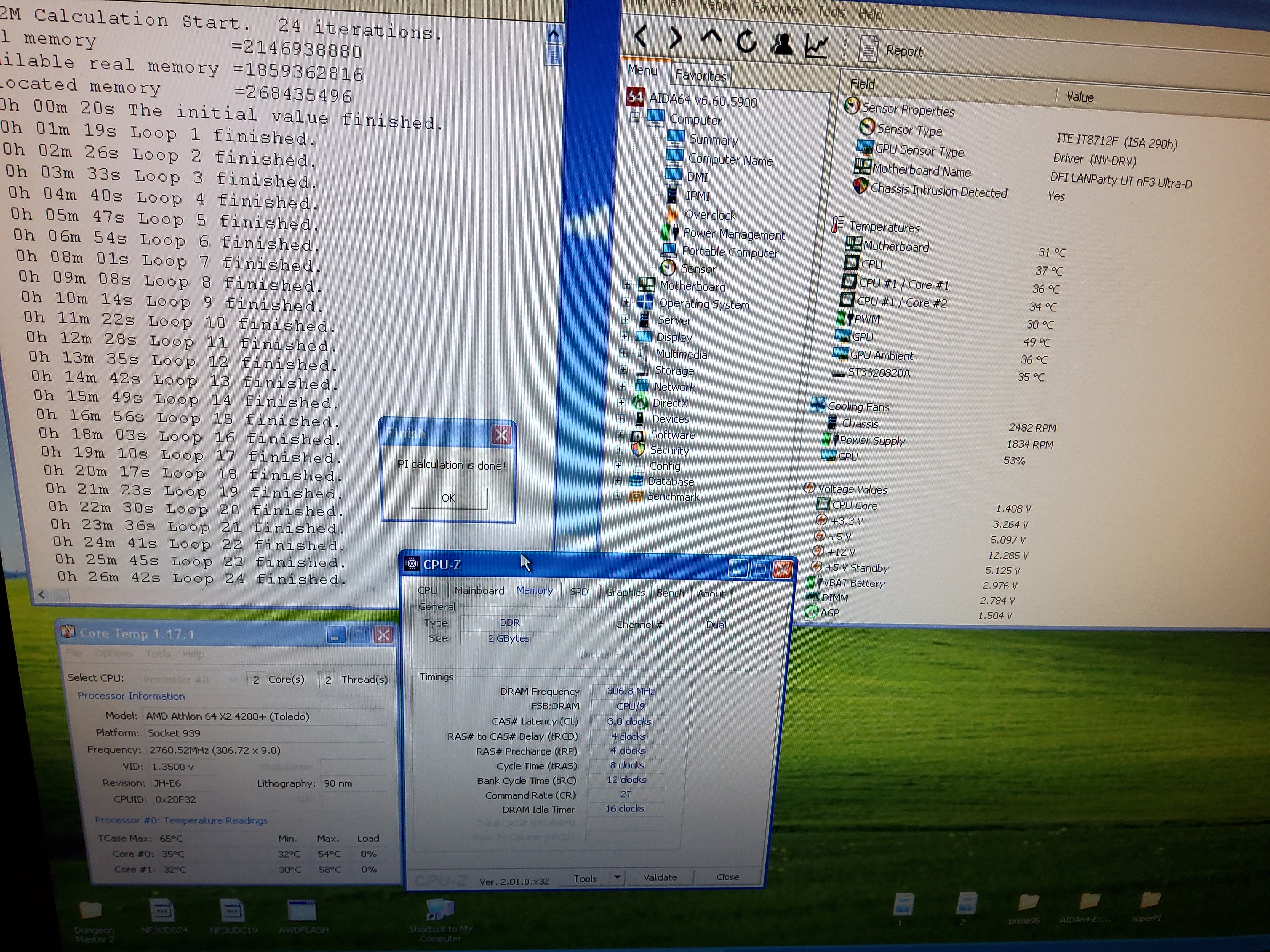Click the Validate button in CPU-Z
1270x952 pixels.
pos(660,877)
